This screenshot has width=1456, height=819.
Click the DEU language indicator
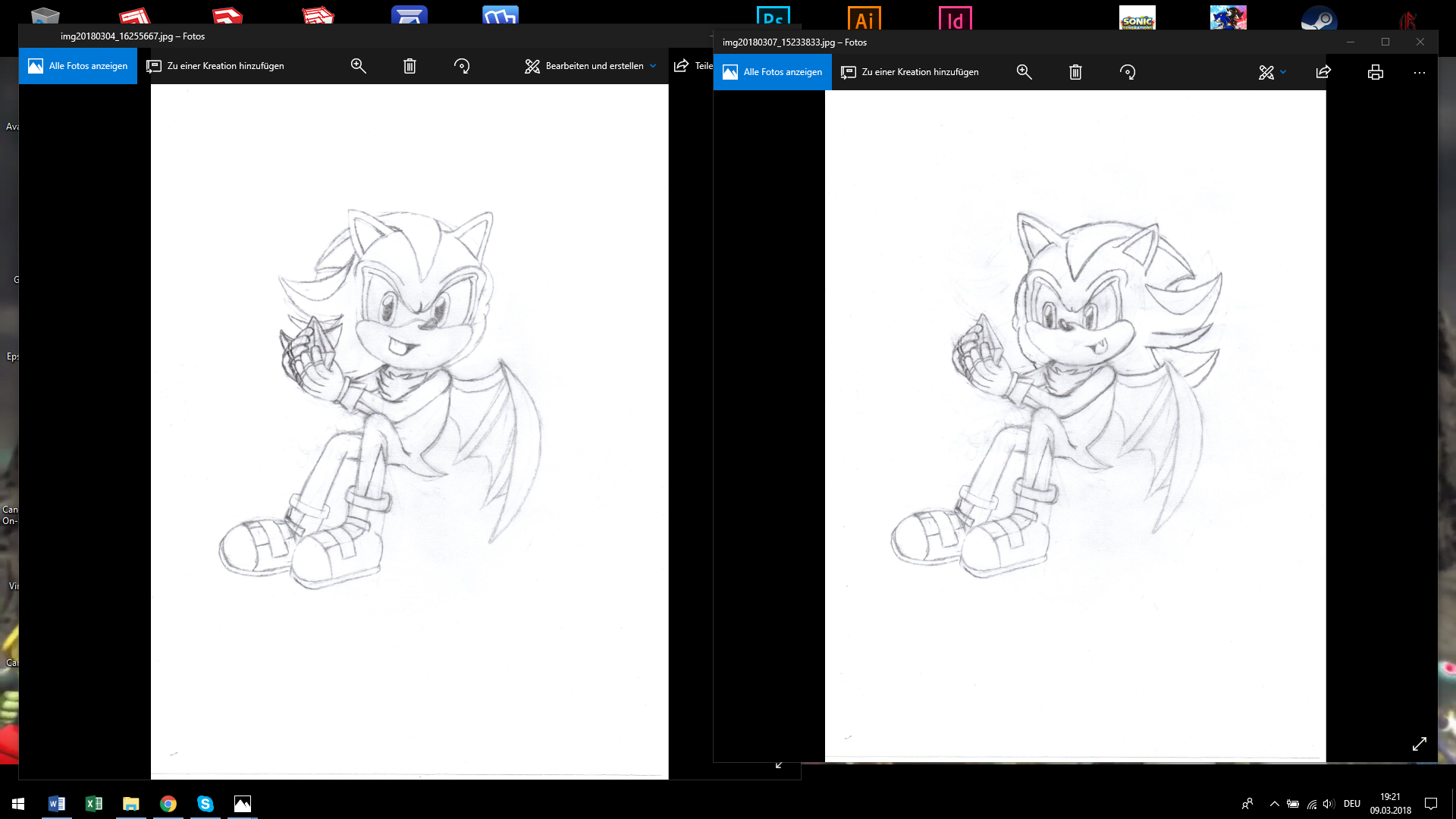[x=1352, y=804]
